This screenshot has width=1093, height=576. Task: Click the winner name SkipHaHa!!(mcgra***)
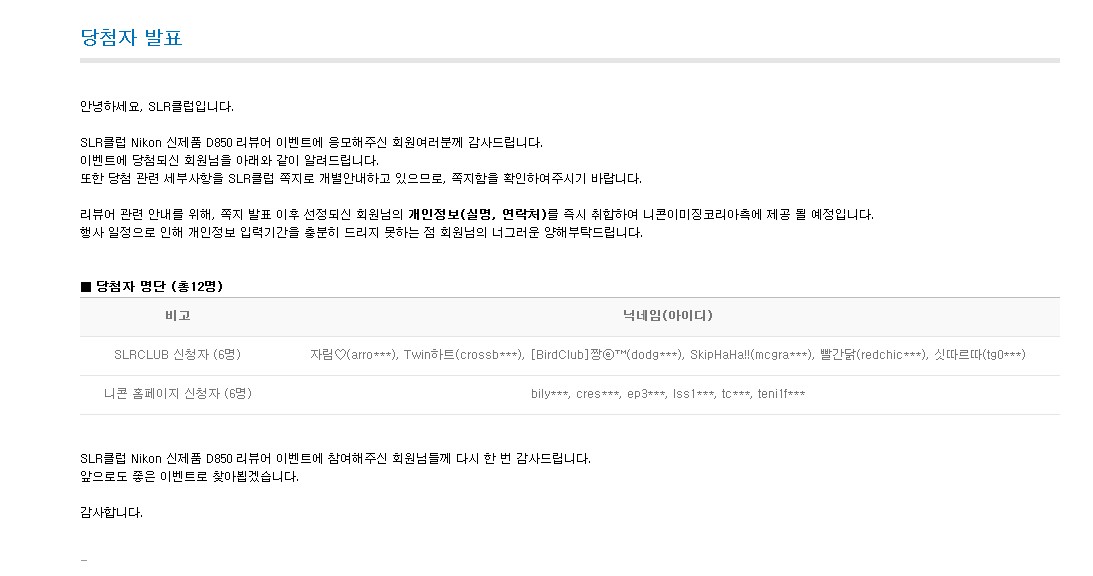click(x=751, y=355)
